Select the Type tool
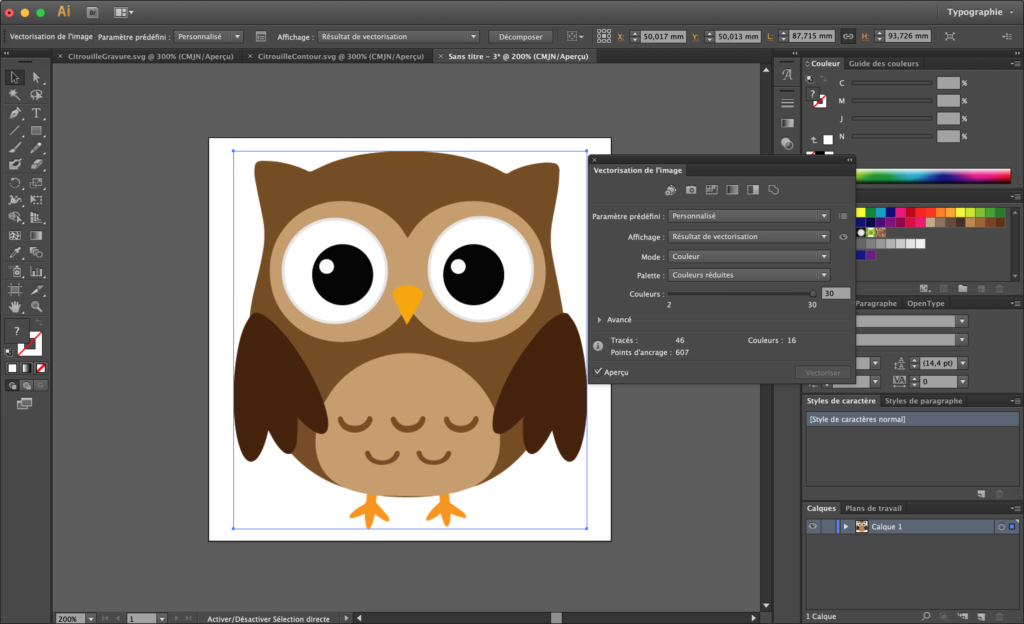The height and width of the screenshot is (624, 1024). (35, 113)
